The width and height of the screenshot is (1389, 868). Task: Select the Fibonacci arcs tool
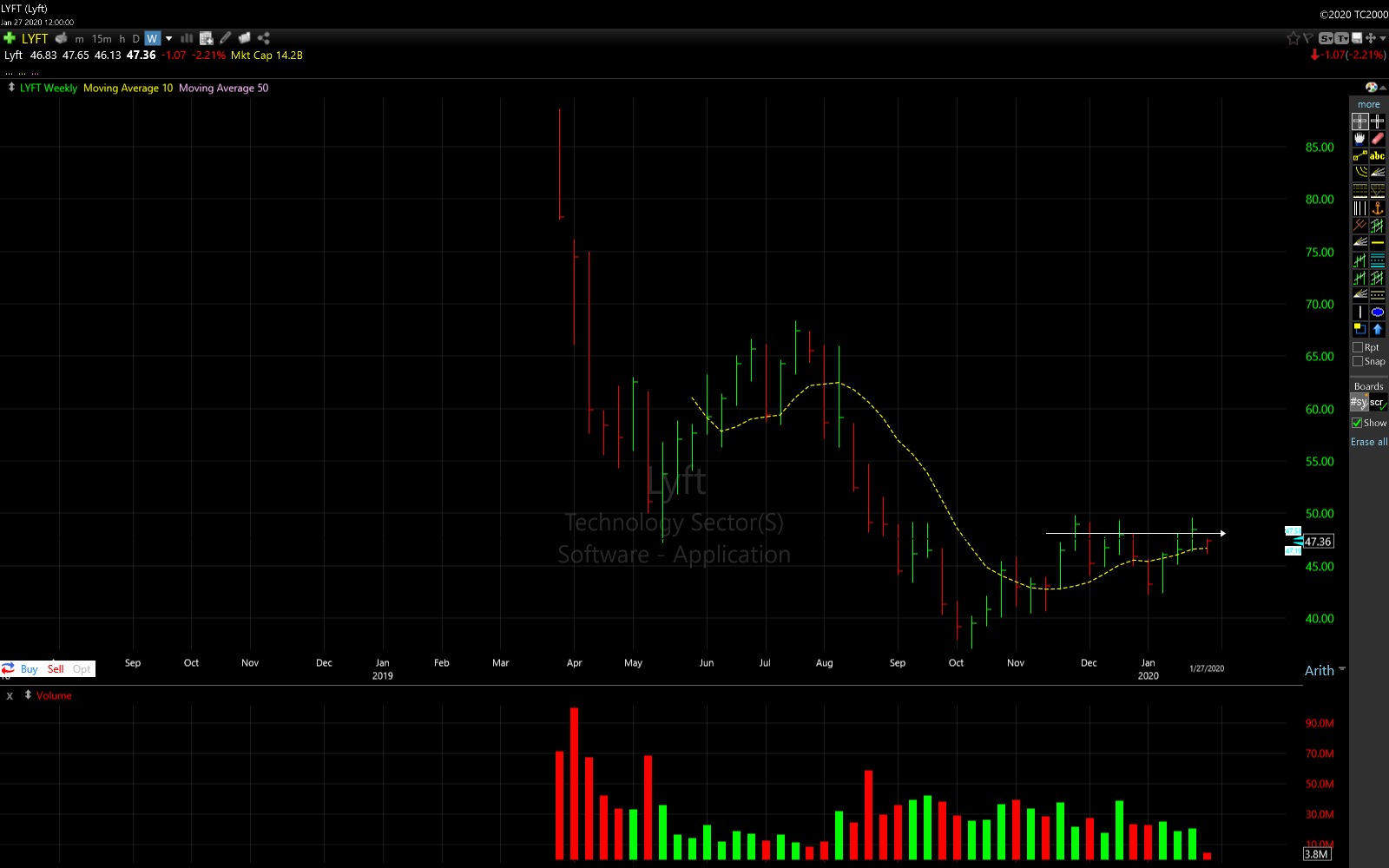tap(1359, 172)
